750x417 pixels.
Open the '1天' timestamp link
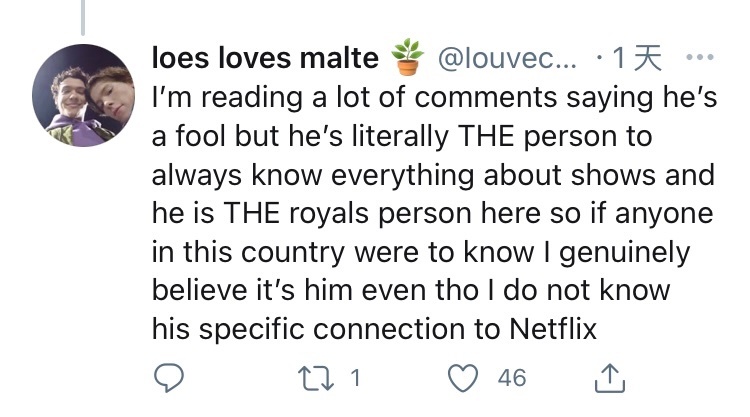click(x=637, y=58)
